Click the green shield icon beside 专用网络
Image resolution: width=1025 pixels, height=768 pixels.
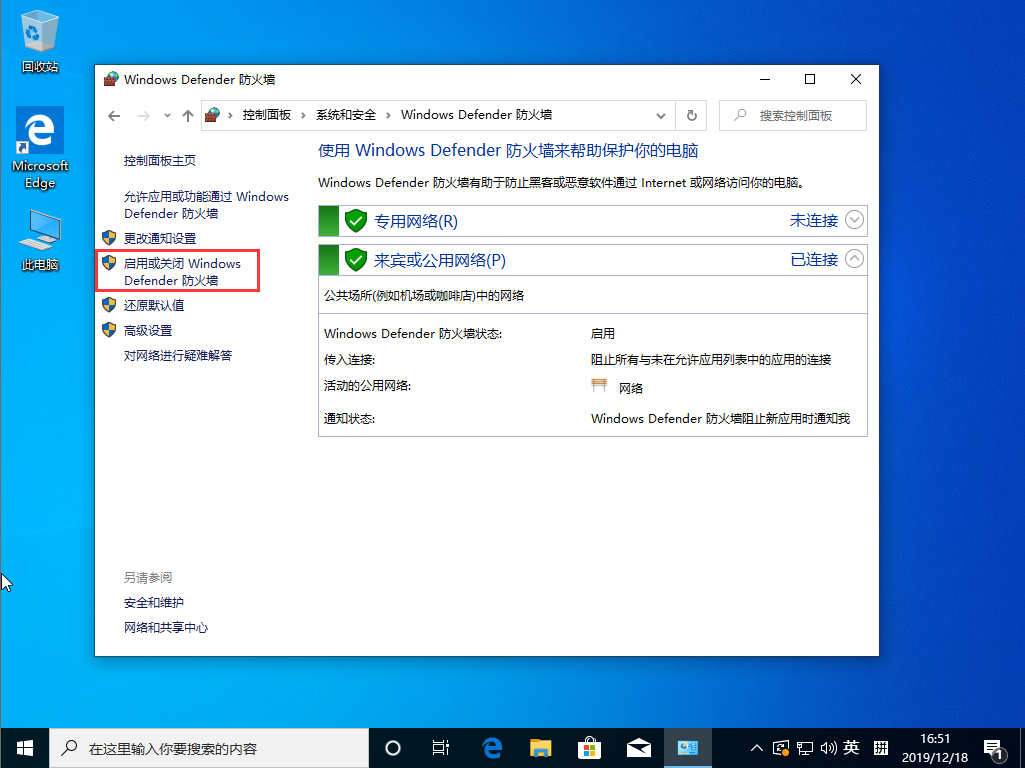pyautogui.click(x=356, y=220)
